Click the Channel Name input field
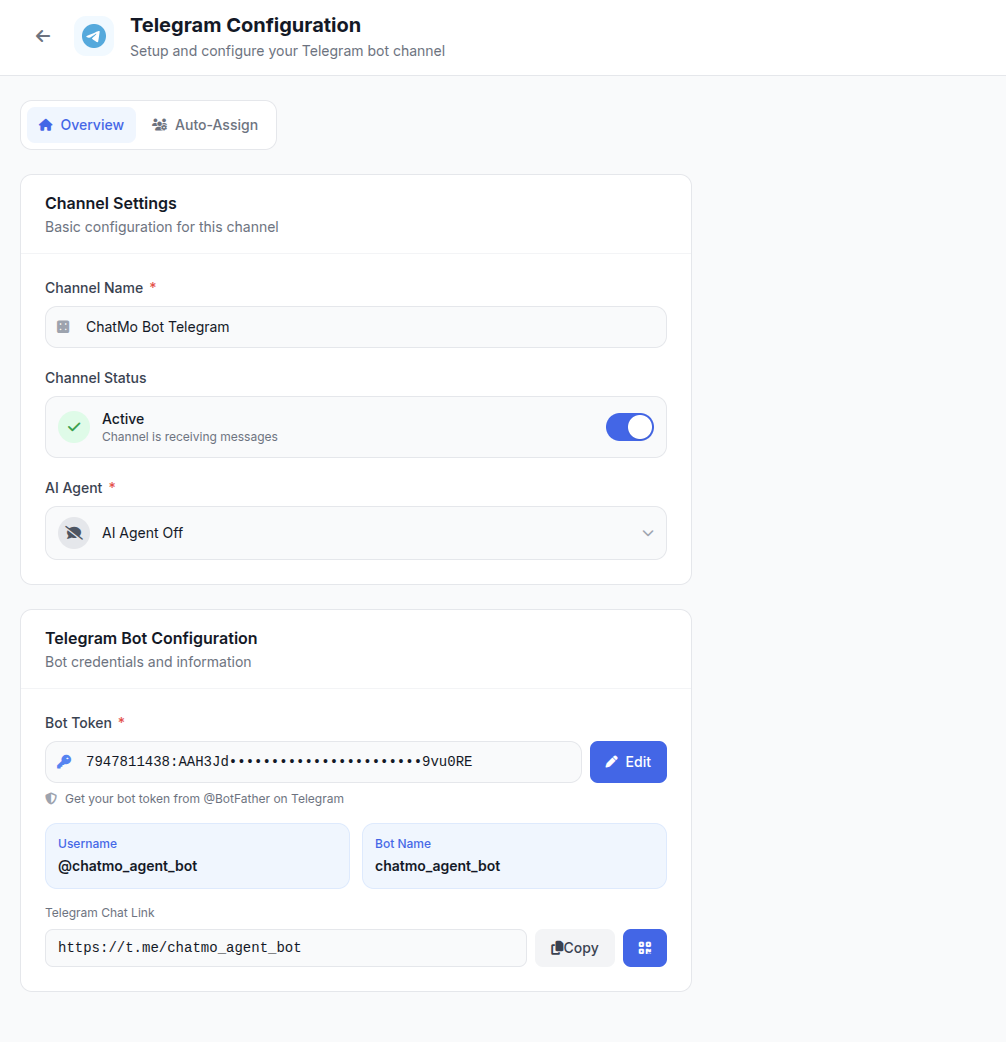The height and width of the screenshot is (1042, 1006). 355,327
